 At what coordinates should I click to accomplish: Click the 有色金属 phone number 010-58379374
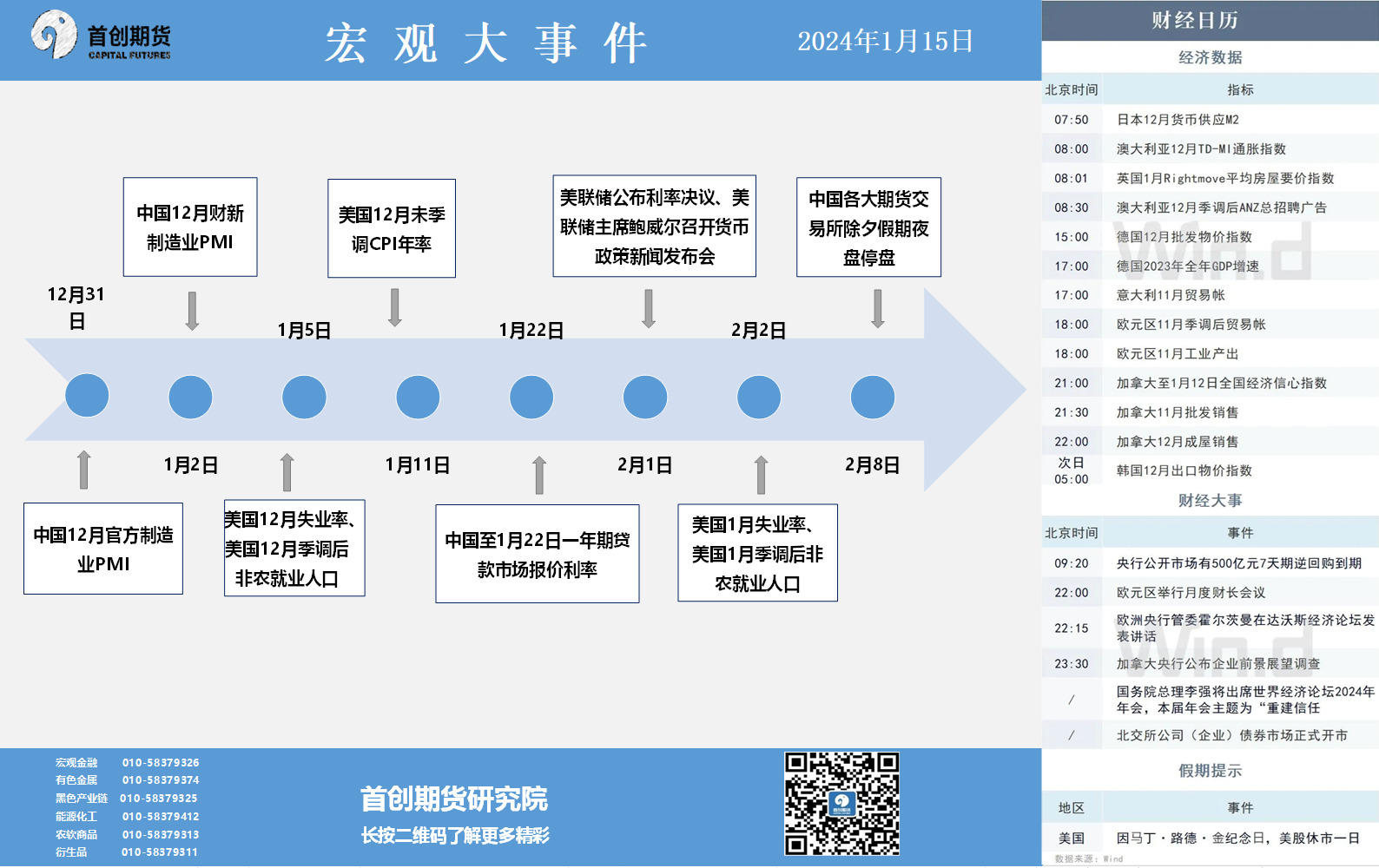(x=161, y=780)
